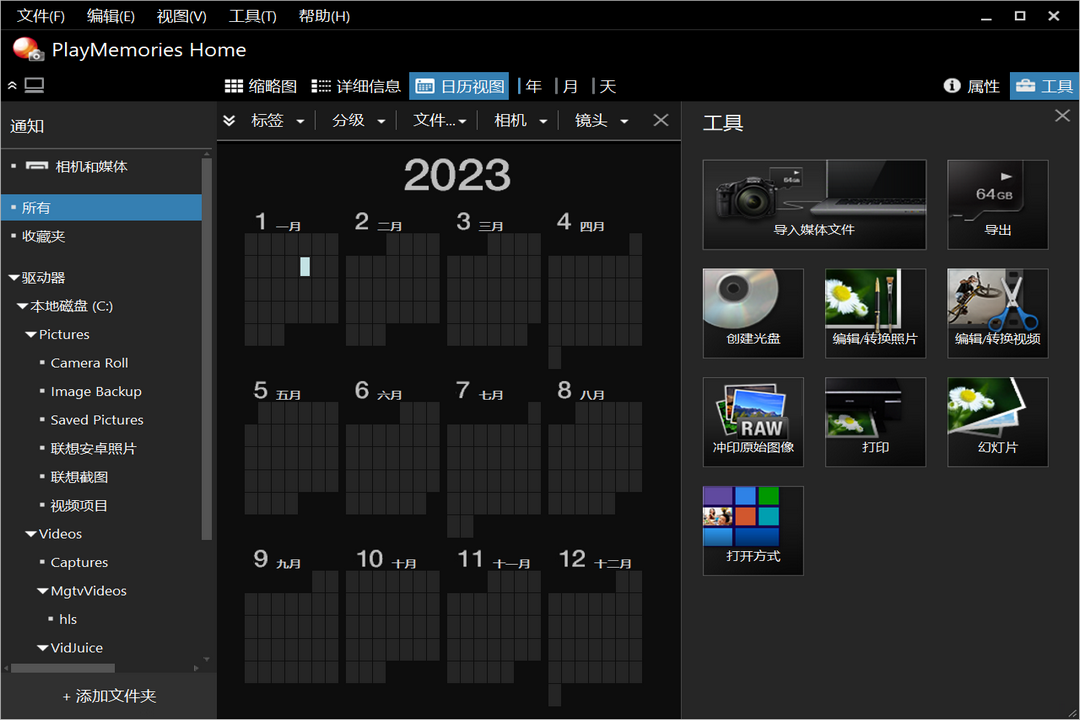The height and width of the screenshot is (720, 1080).
Task: Switch to Details (详细信息) view
Action: coord(356,86)
